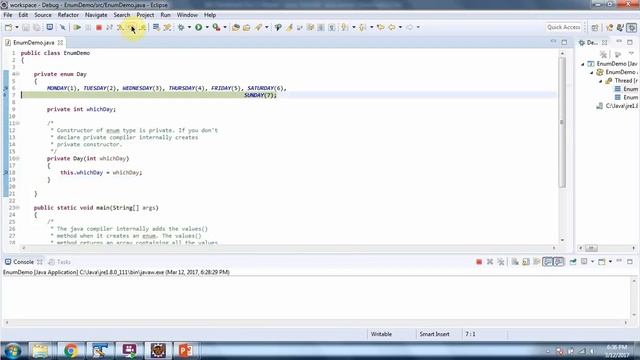Viewport: 640px width, 360px height.
Task: Click the Resume debug button
Action: pyautogui.click(x=77, y=27)
